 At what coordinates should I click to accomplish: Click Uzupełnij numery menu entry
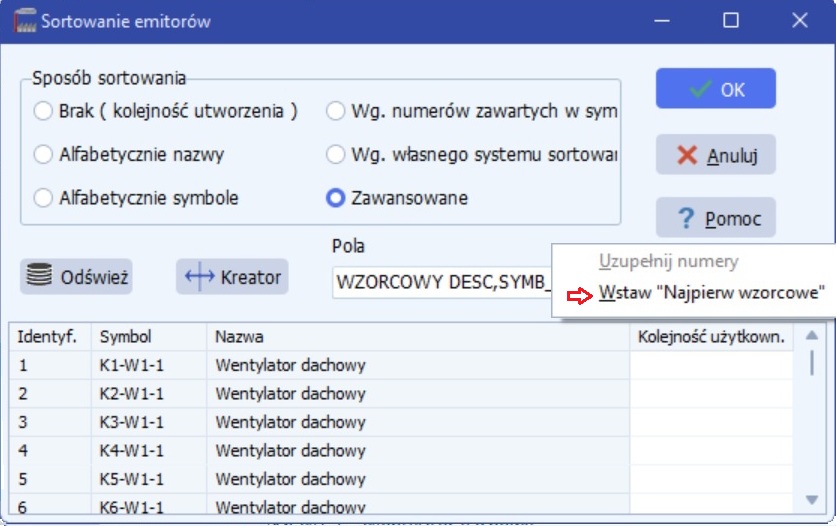click(x=668, y=261)
